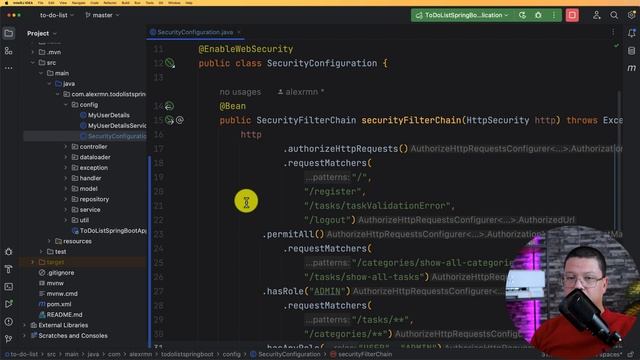Image resolution: width=640 pixels, height=360 pixels.
Task: Open the Project tool window icon
Action: coord(9,33)
